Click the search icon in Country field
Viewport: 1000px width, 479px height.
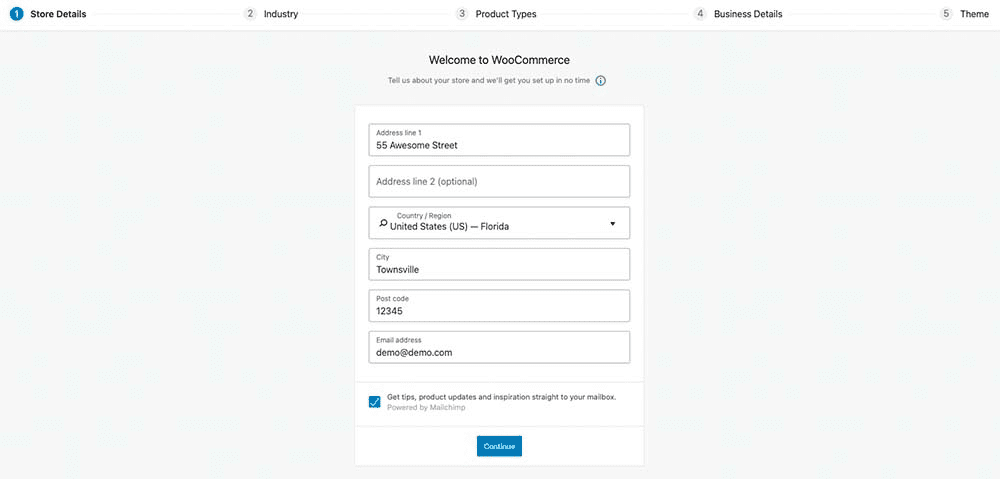pos(383,224)
